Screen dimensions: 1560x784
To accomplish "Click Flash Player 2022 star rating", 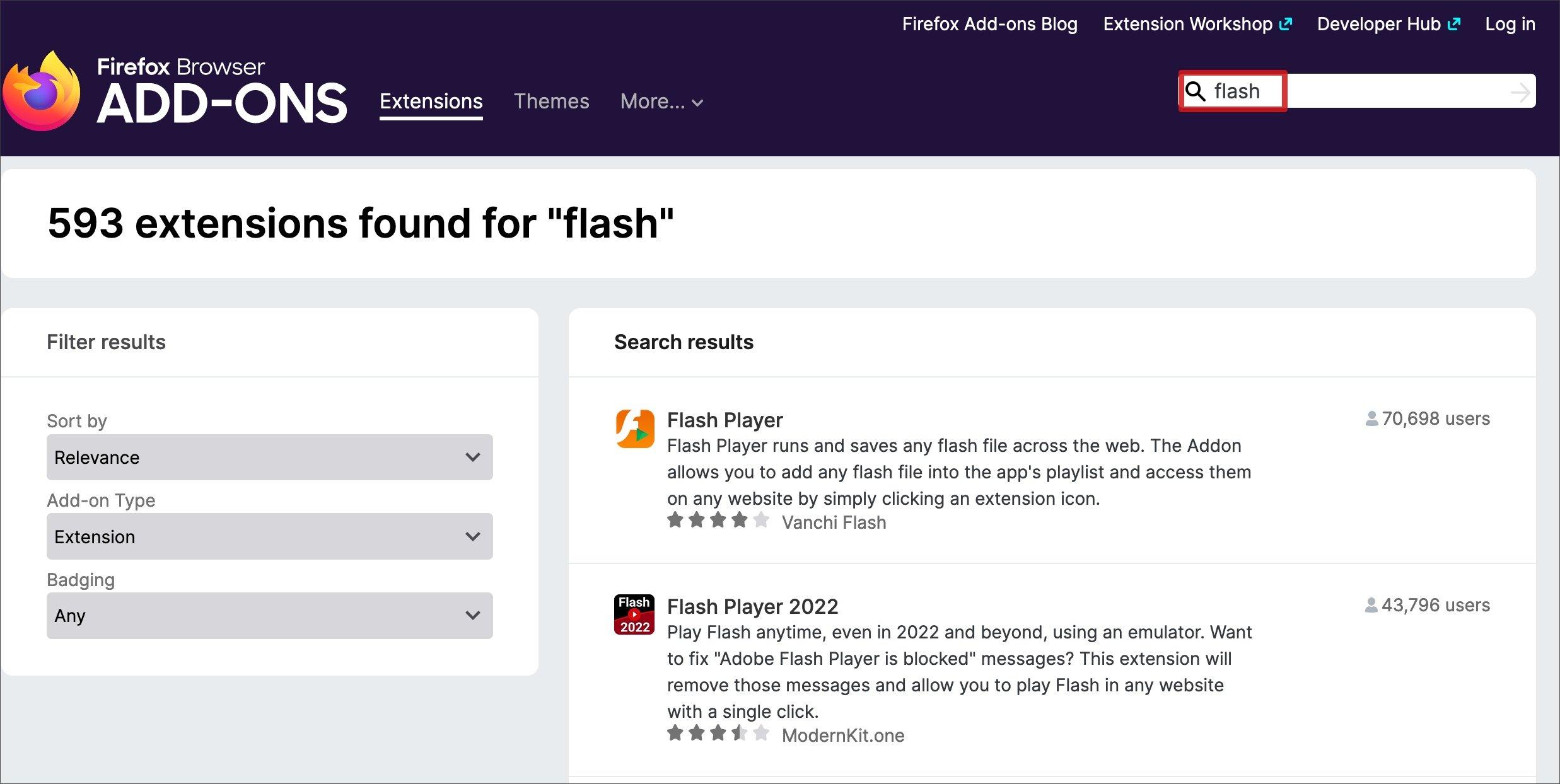I will pos(718,734).
